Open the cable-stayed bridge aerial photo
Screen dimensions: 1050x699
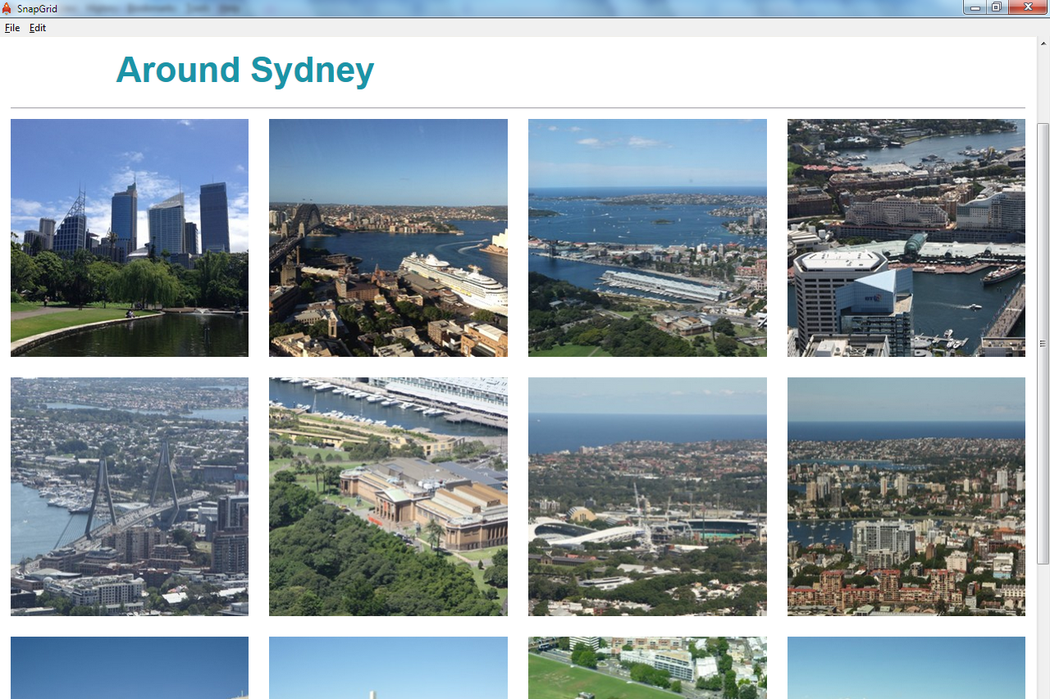point(129,496)
